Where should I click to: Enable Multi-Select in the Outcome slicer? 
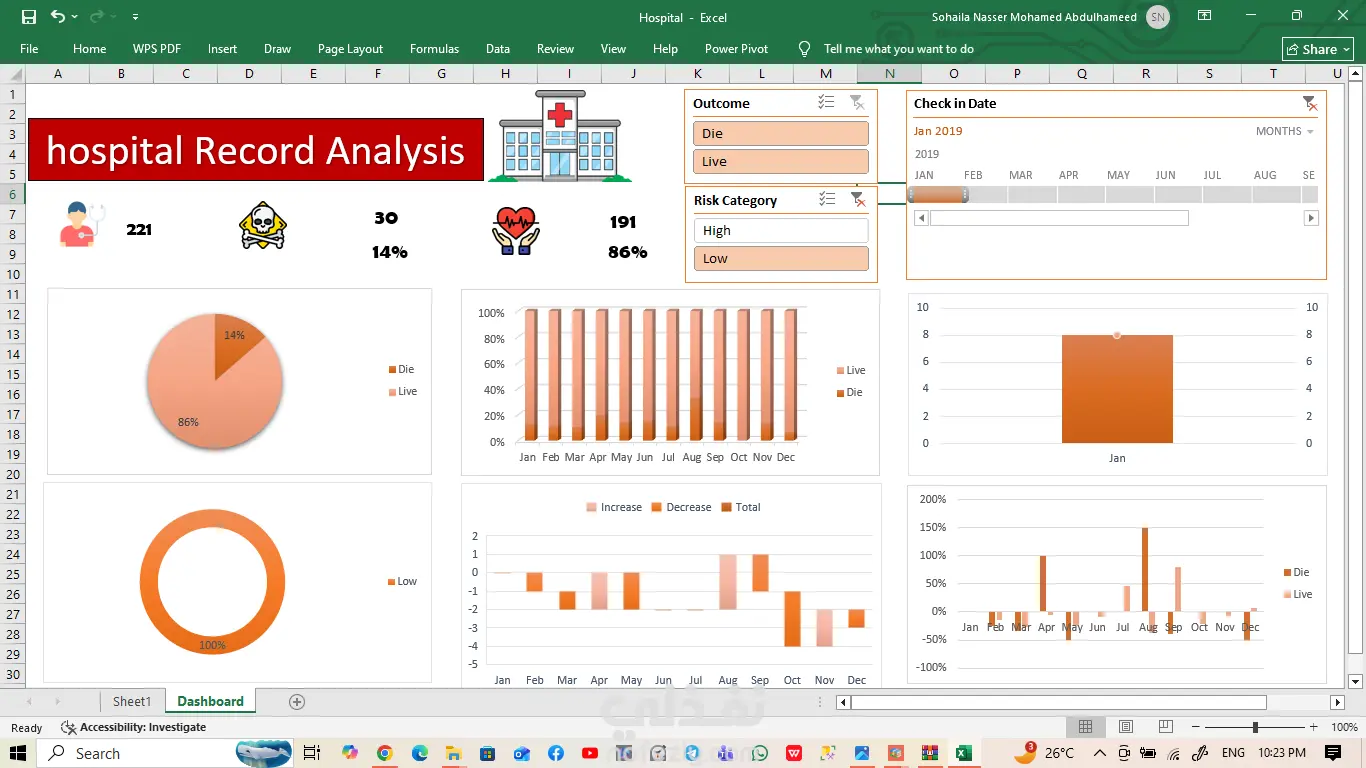click(826, 102)
